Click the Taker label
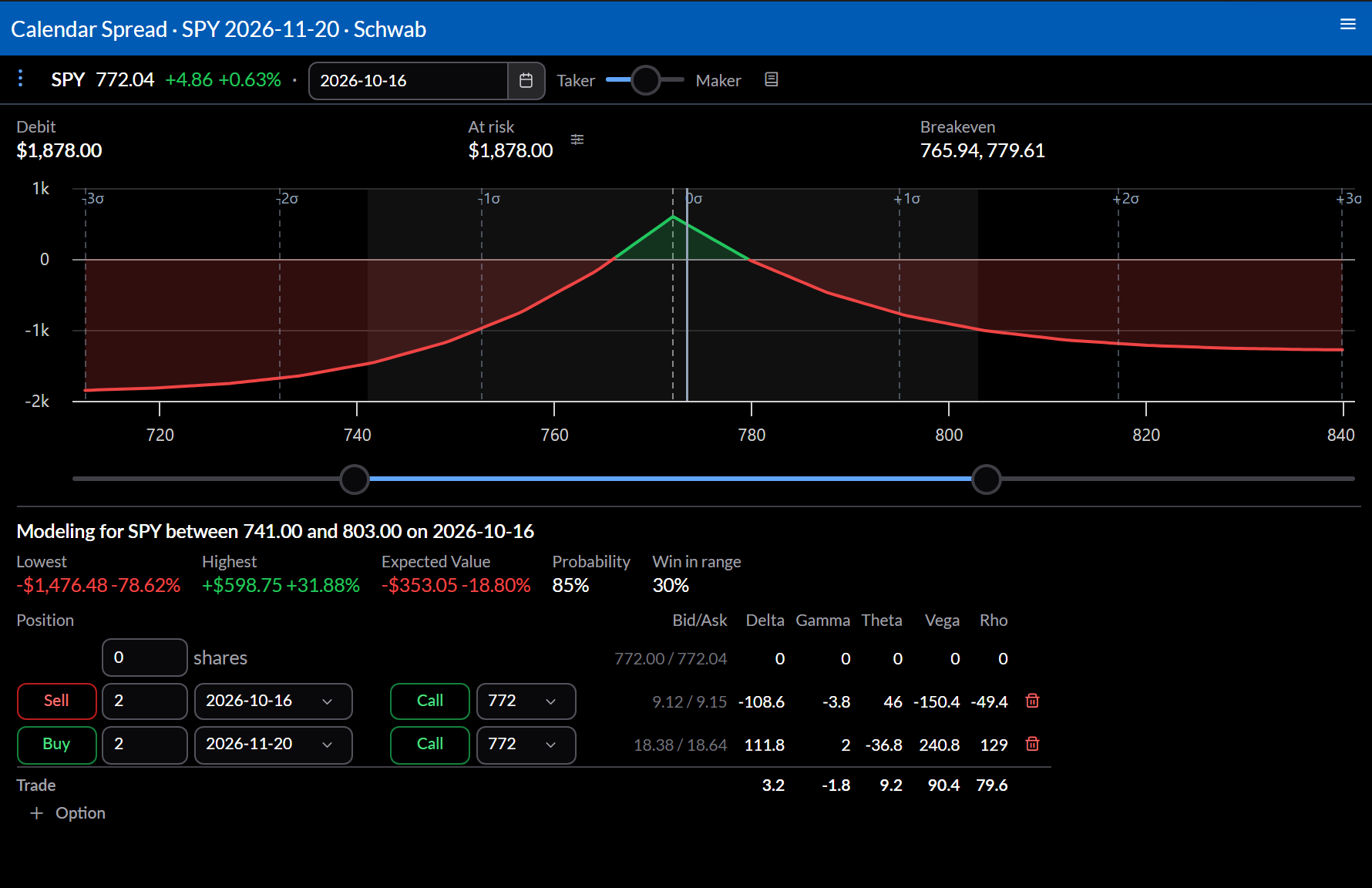1372x888 pixels. tap(576, 80)
